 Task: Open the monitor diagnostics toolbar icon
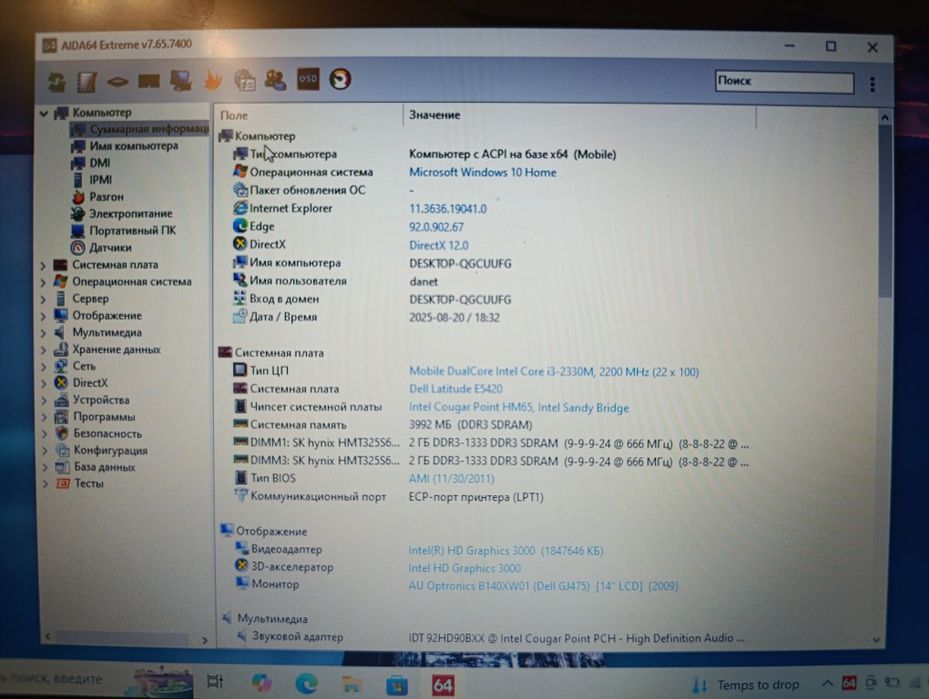coord(181,80)
